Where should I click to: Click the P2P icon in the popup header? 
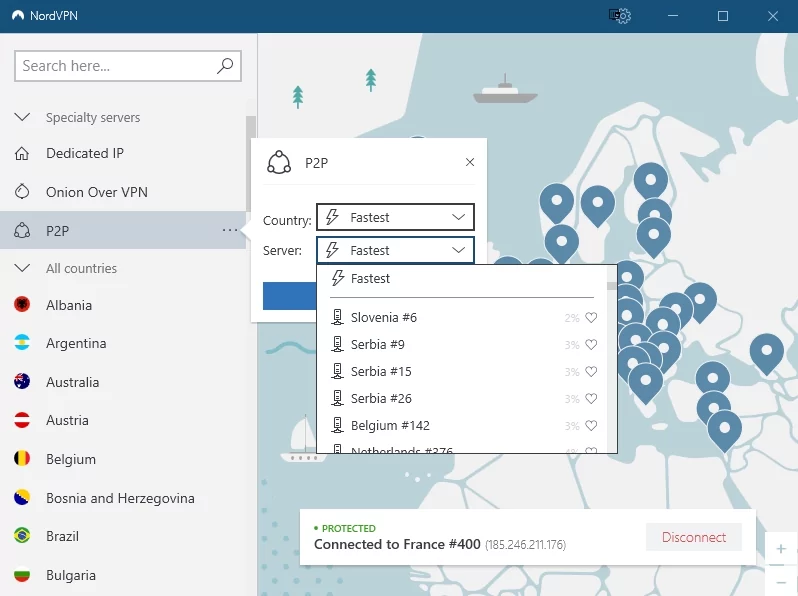click(279, 162)
